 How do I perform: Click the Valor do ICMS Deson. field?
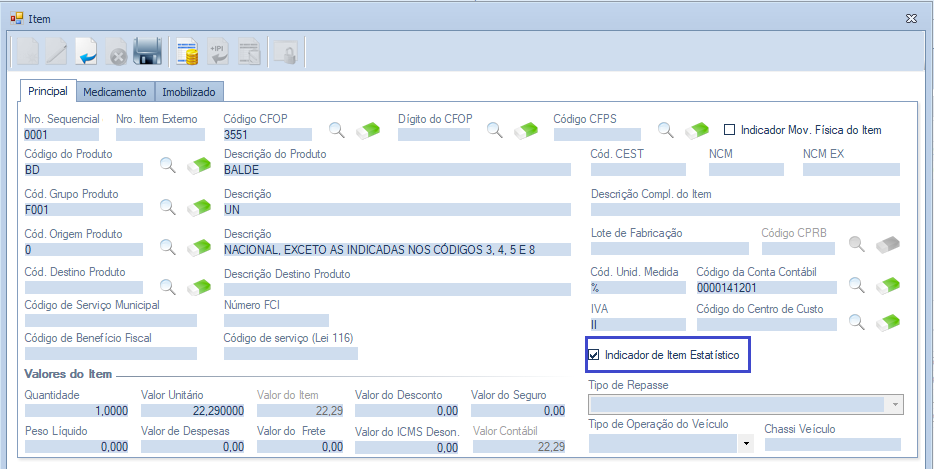pos(407,448)
